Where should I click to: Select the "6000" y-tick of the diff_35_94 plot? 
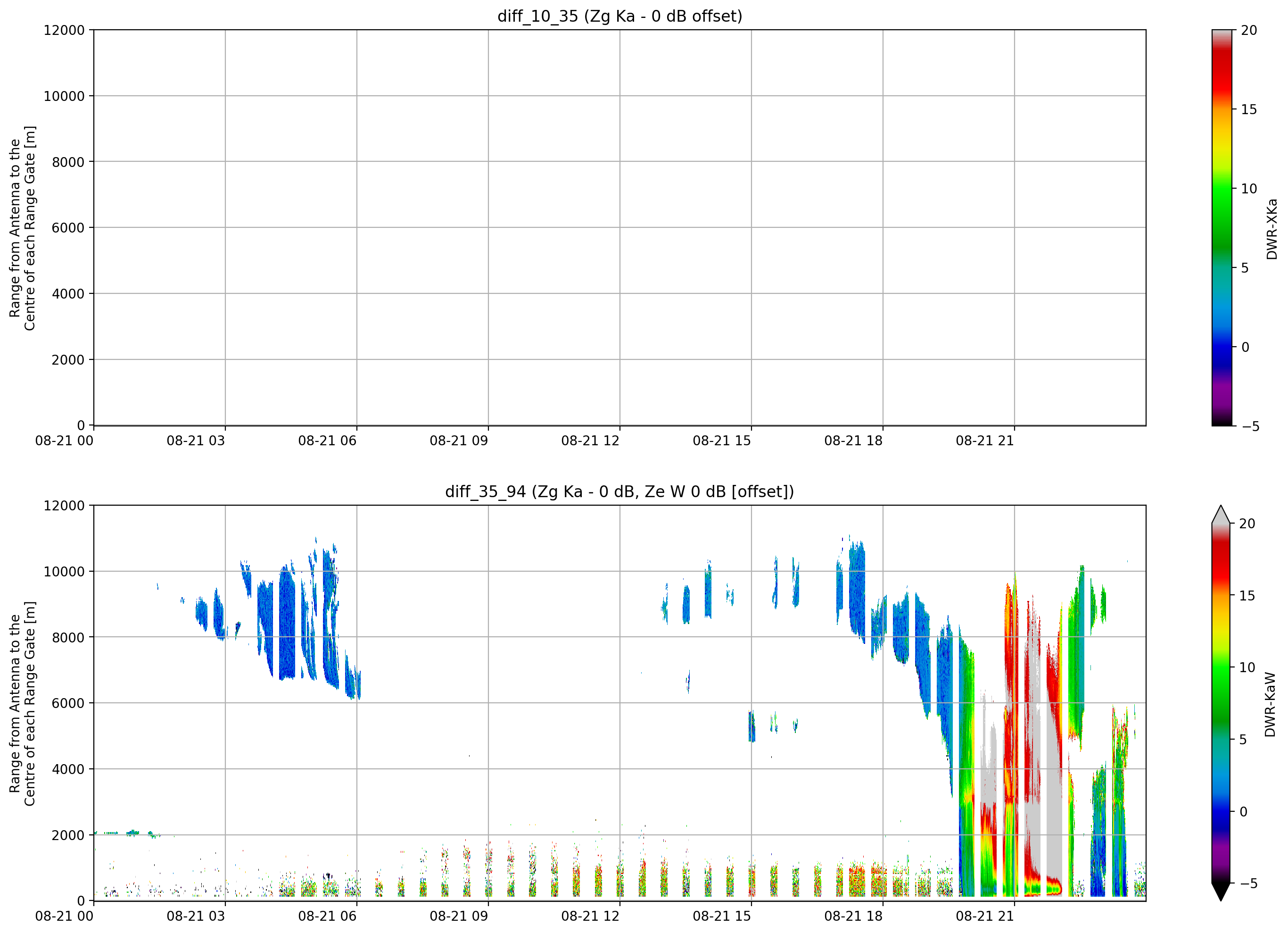[68, 703]
